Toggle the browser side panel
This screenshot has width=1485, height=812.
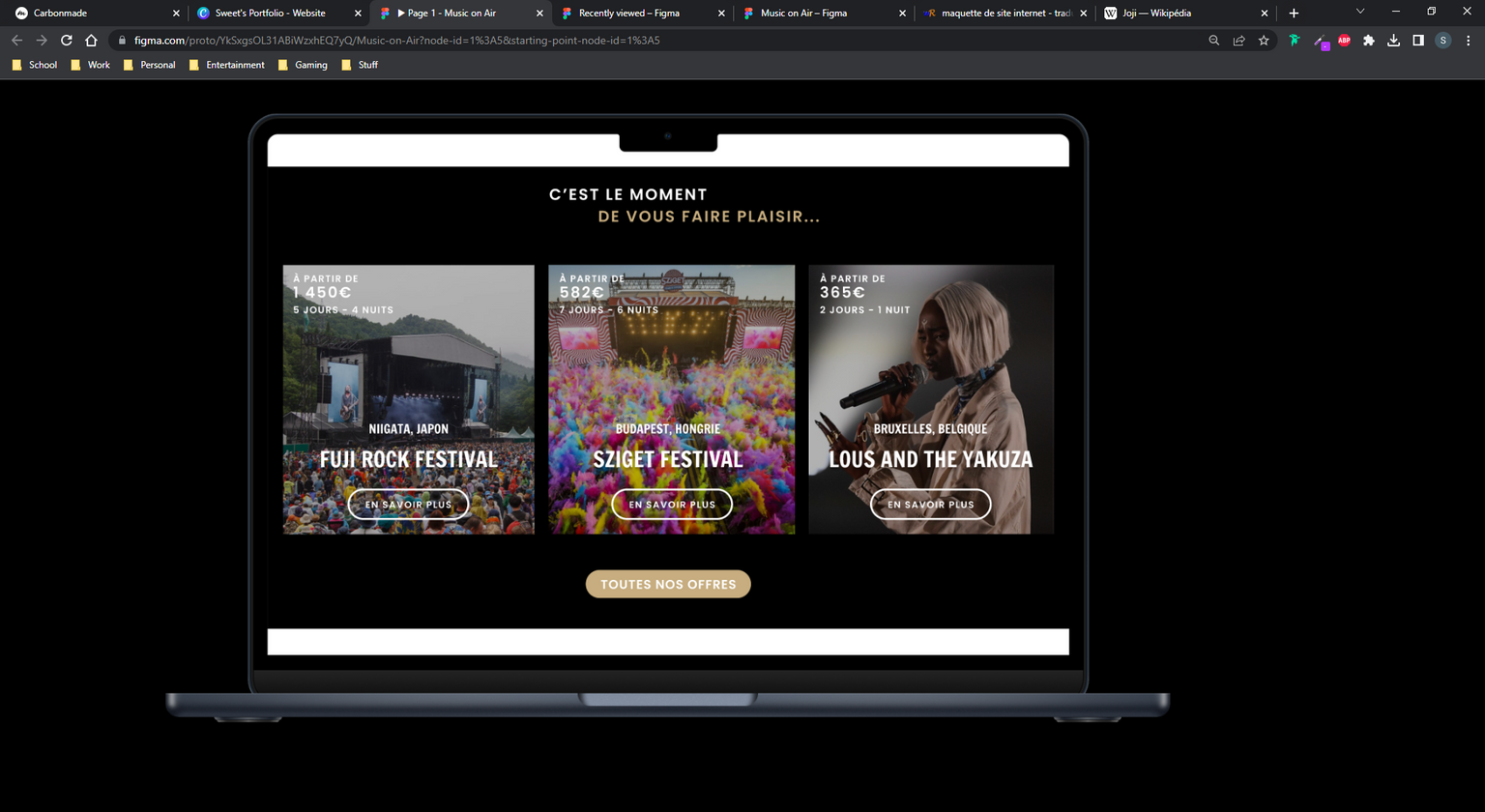(1418, 41)
